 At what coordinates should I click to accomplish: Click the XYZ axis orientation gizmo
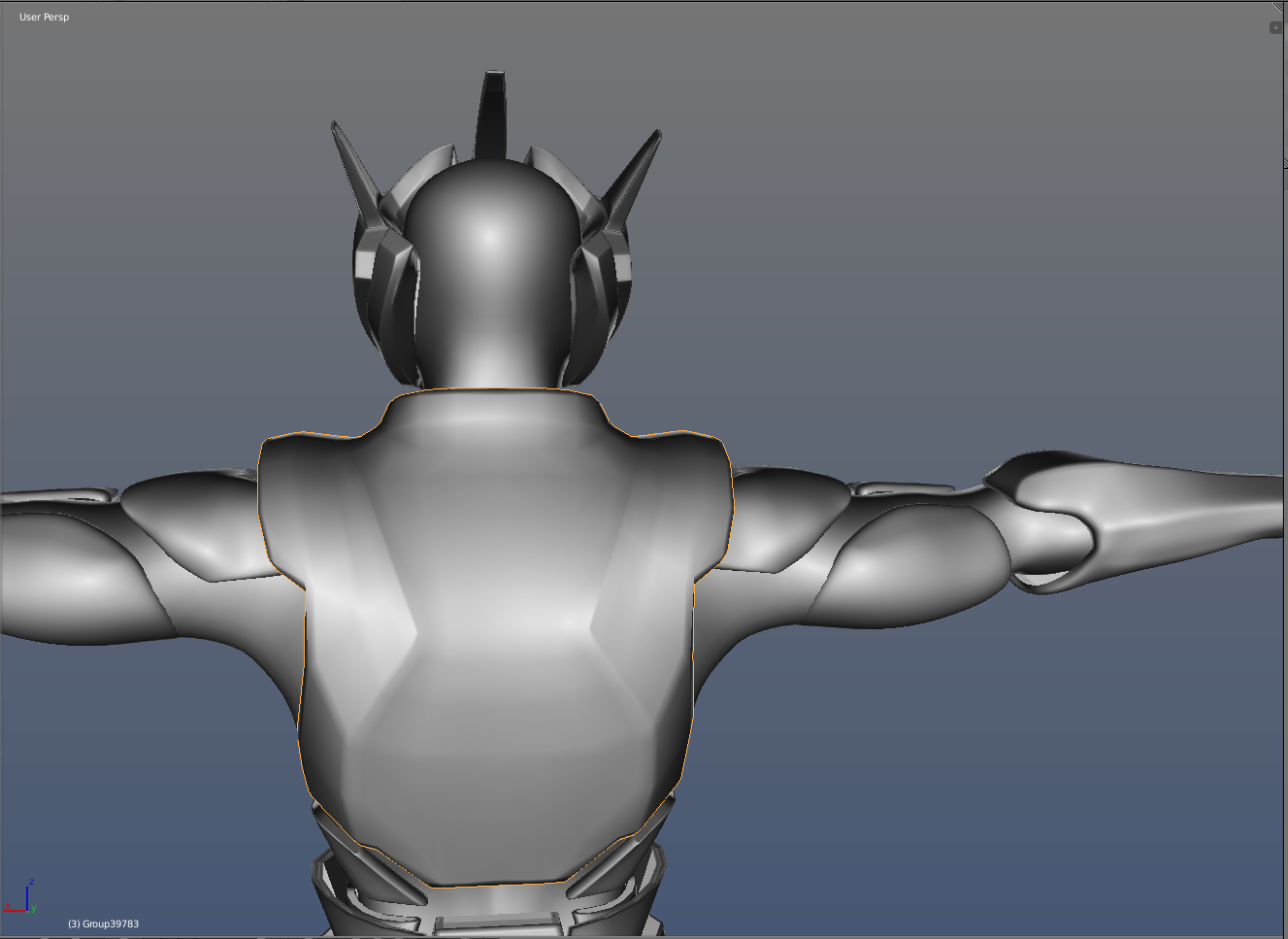(x=20, y=897)
